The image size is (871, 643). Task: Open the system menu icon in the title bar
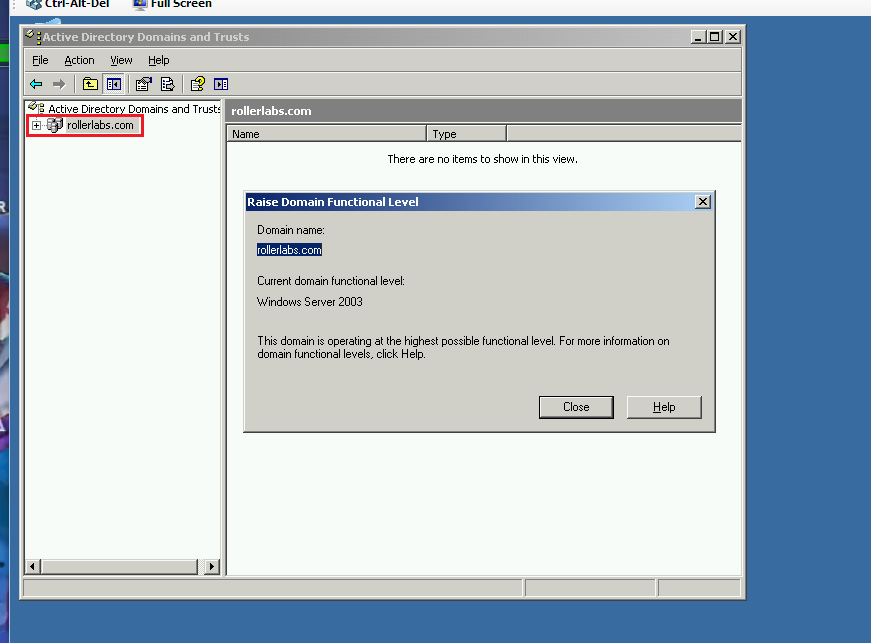coord(33,37)
